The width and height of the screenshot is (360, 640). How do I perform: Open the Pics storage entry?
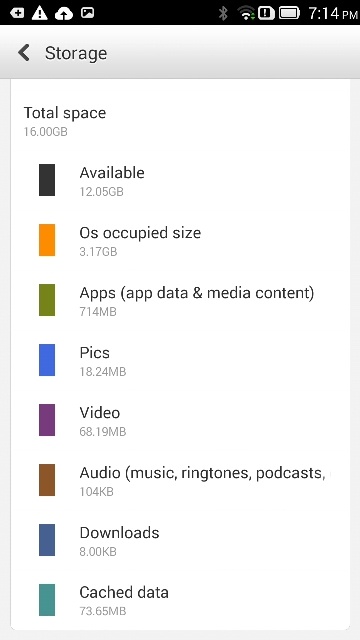[180, 360]
